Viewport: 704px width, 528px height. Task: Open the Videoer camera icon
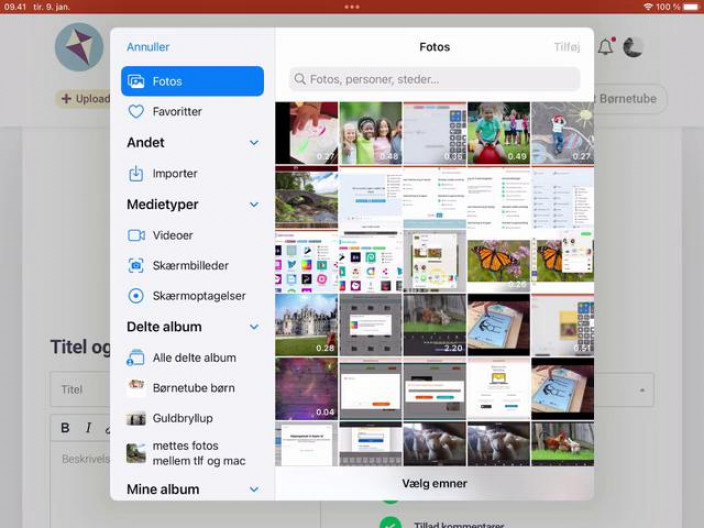tap(136, 235)
